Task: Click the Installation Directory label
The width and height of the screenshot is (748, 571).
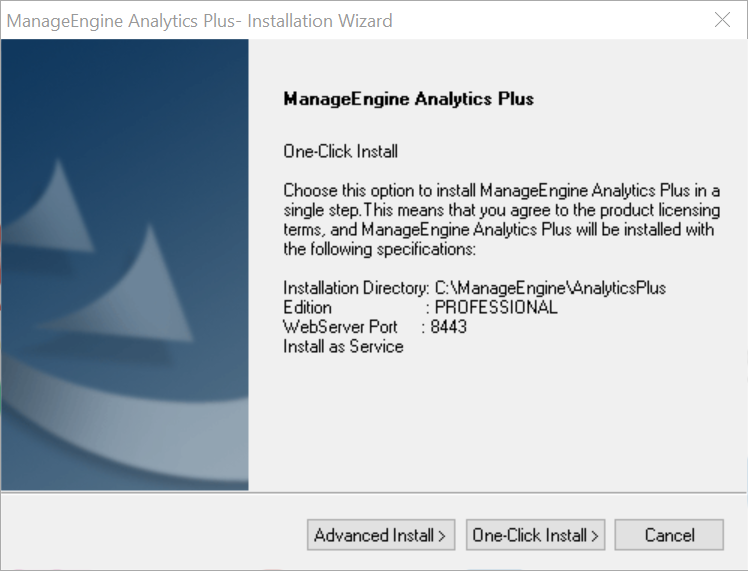Action: tap(356, 288)
